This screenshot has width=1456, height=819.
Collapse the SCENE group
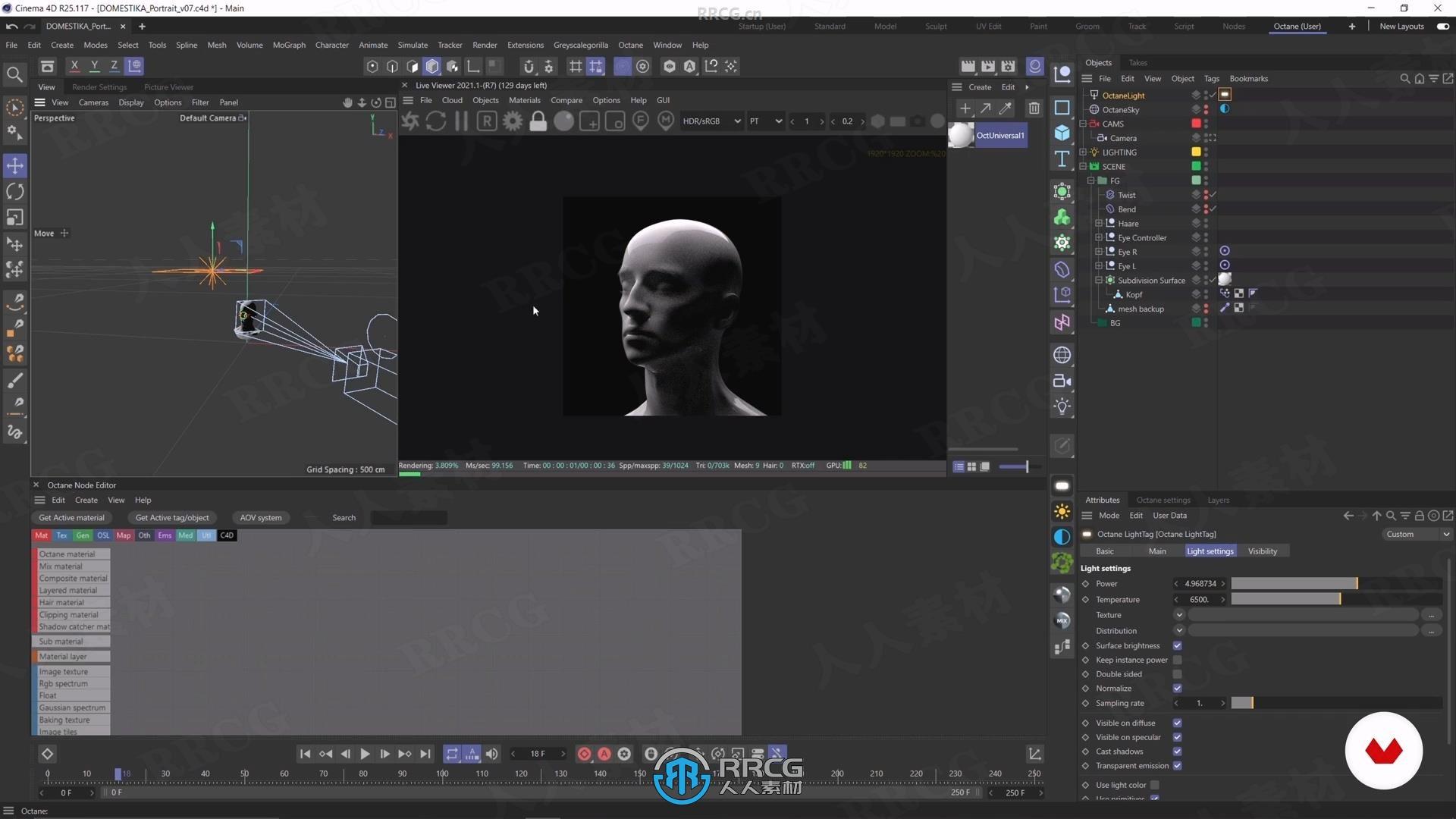coord(1083,166)
